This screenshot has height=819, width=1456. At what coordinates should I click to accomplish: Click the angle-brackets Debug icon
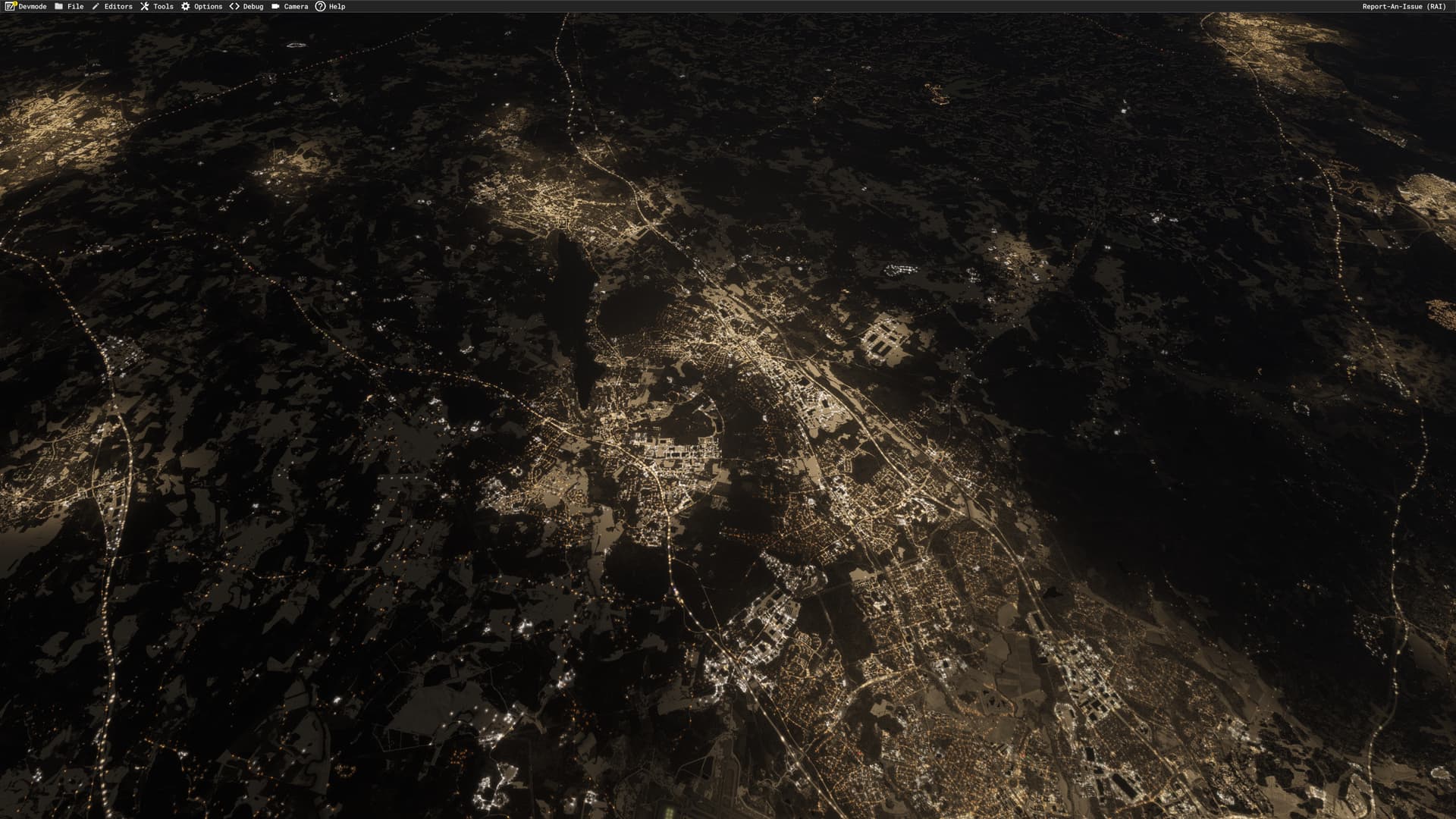pyautogui.click(x=234, y=6)
